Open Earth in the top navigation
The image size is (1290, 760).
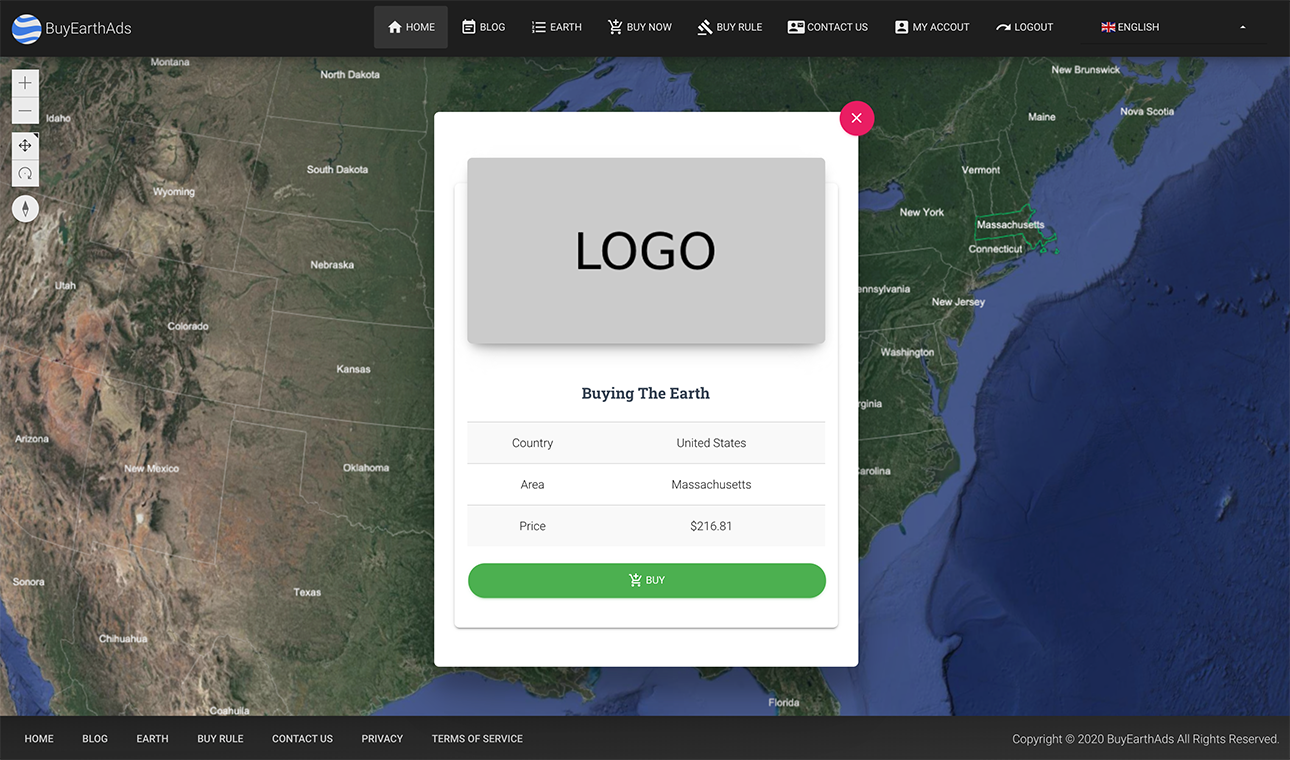556,27
